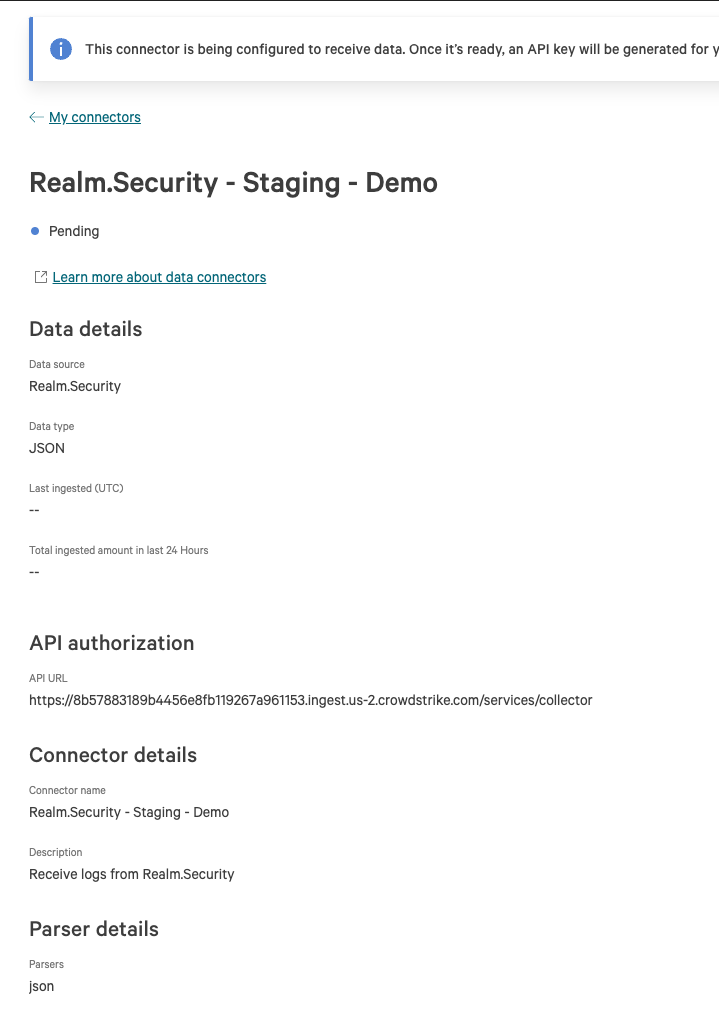The width and height of the screenshot is (719, 1022).
Task: Click the Last ingested (UTC) label
Action: point(76,488)
